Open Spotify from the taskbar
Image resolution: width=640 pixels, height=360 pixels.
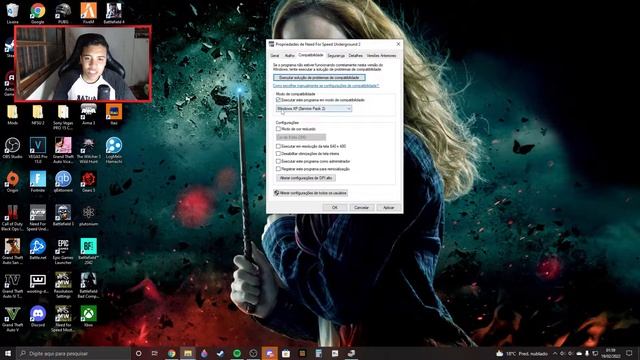tap(237, 353)
